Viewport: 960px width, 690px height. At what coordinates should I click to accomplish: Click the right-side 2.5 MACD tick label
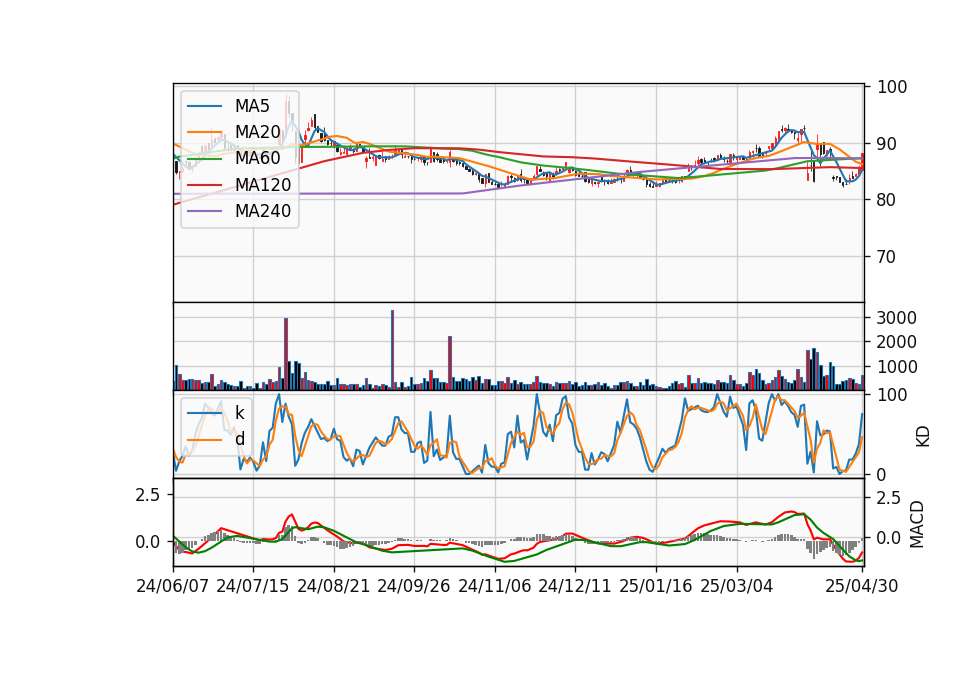[888, 498]
